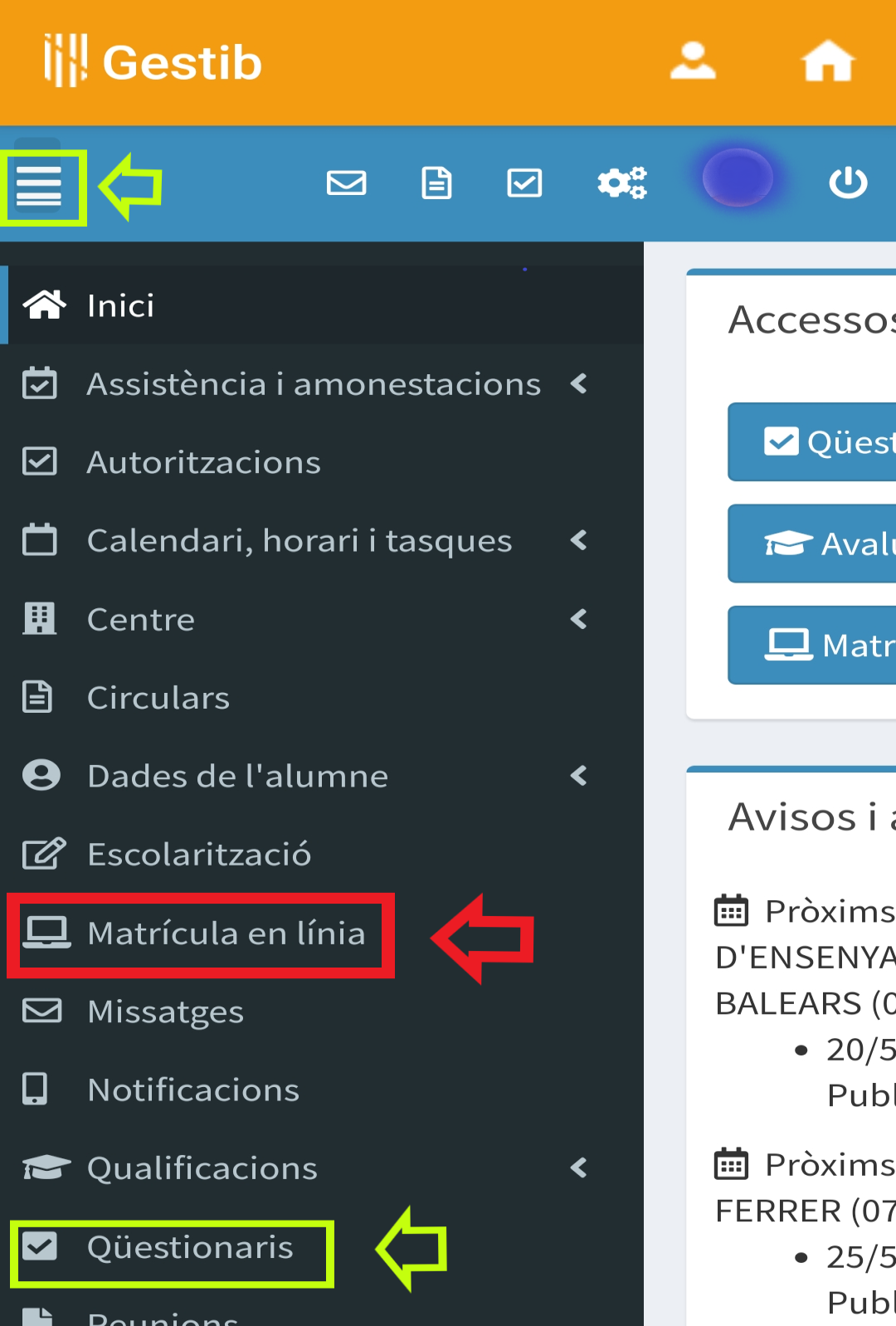Toggle the hamburger sidebar menu

point(39,186)
